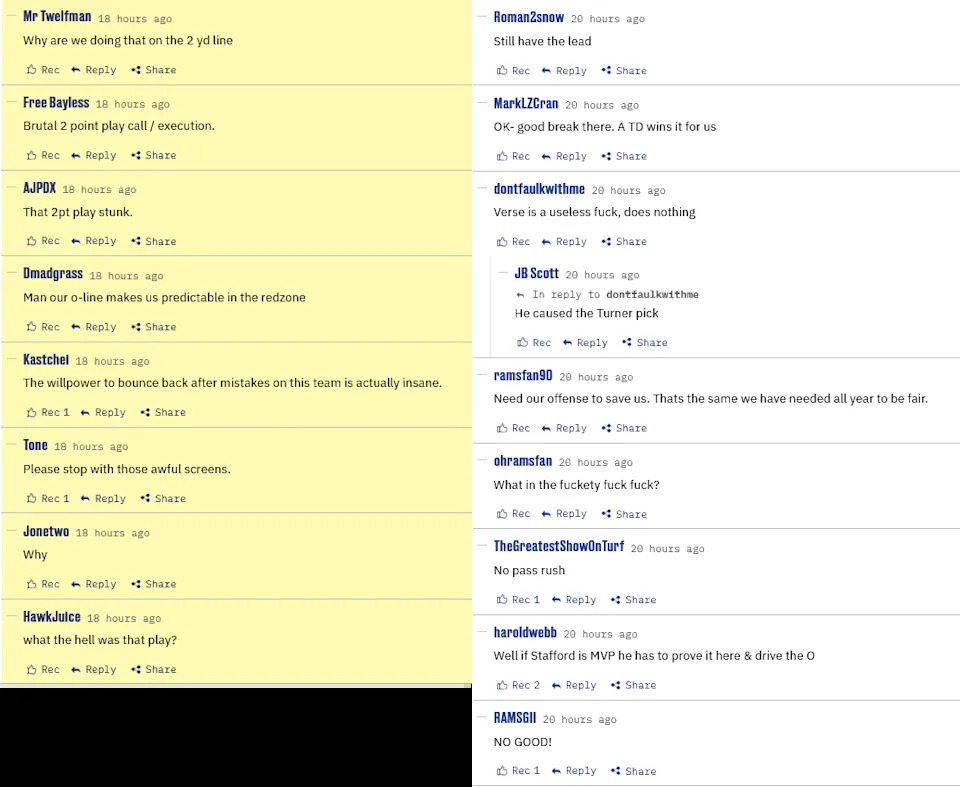Click reply arrow icon under JB Scott's comment
The image size is (960, 787).
click(x=567, y=342)
